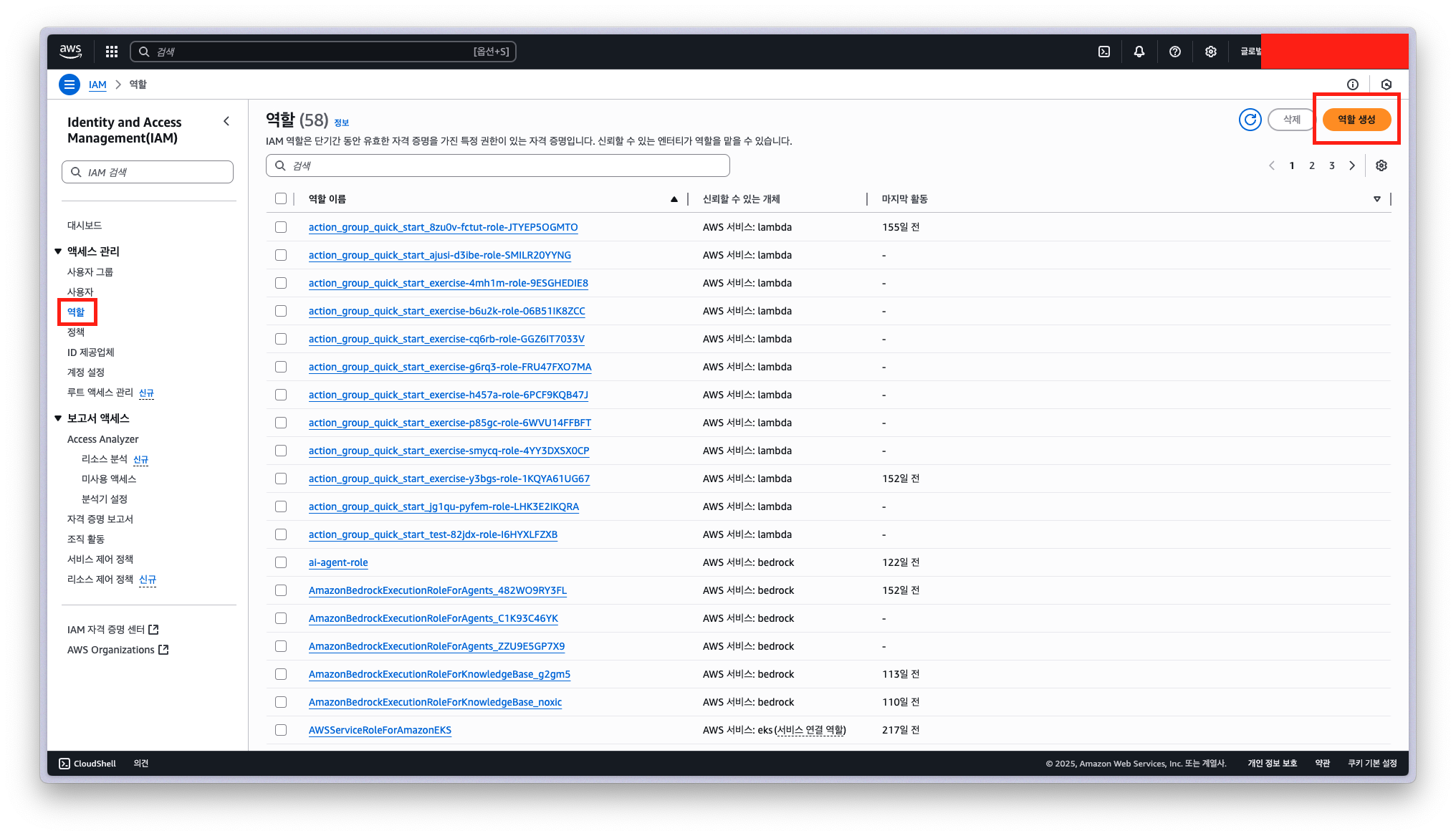The image size is (1456, 836).
Task: Select the ai-agent-role checkbox
Action: [x=281, y=562]
